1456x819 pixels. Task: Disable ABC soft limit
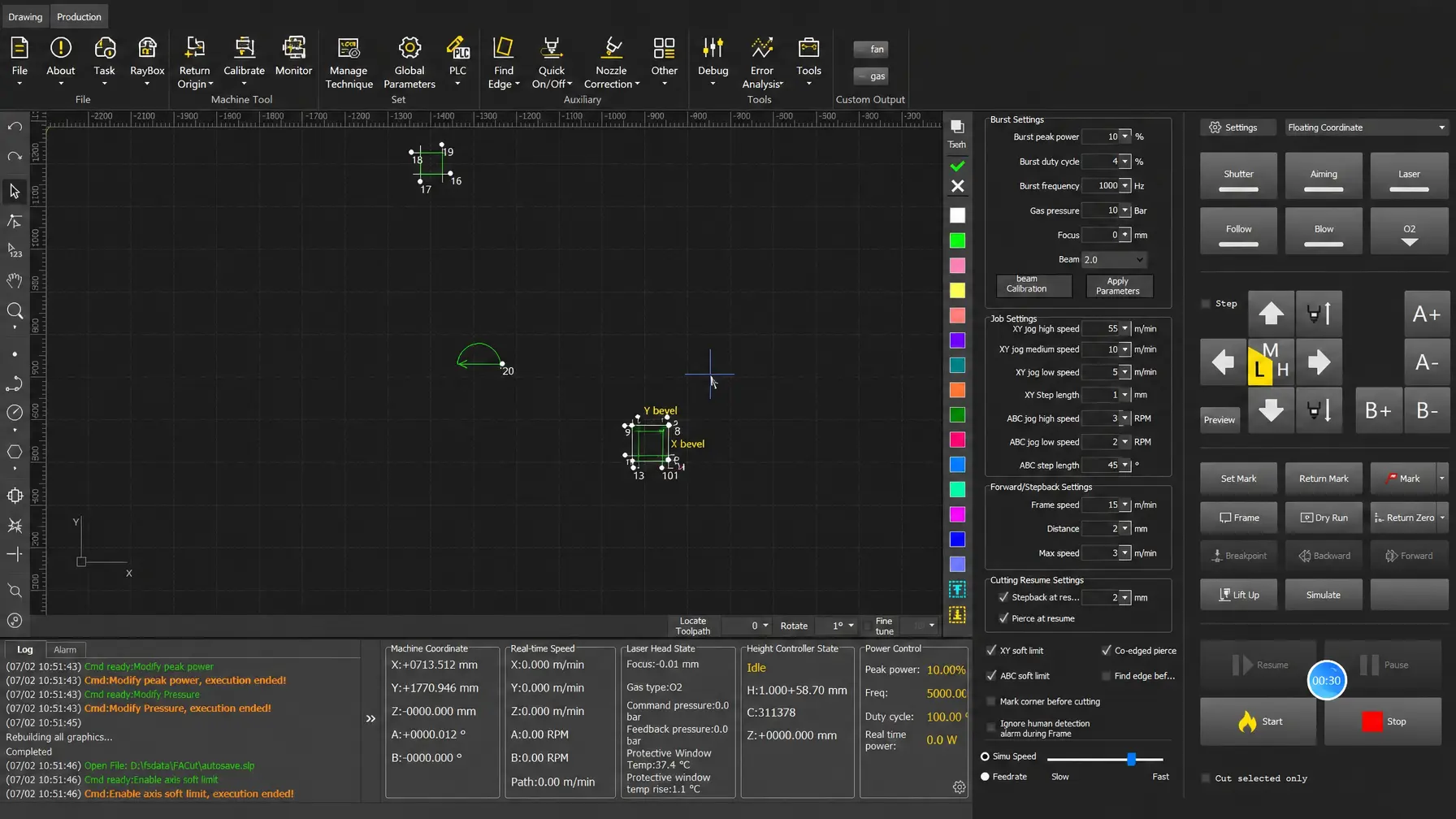coord(991,675)
